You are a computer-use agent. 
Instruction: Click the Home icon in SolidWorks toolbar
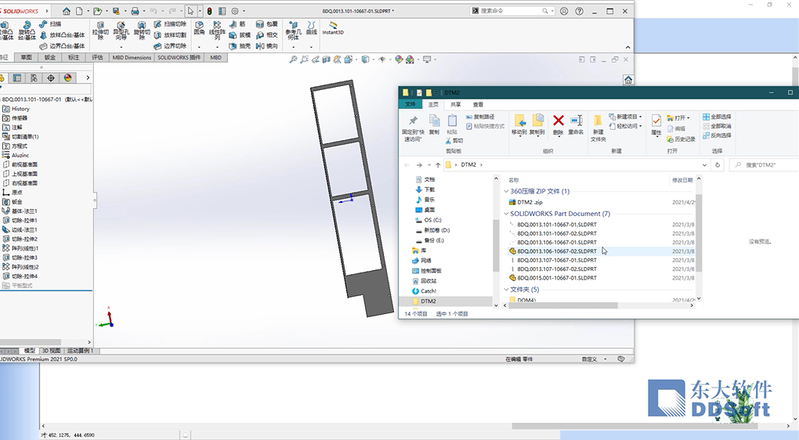click(65, 9)
